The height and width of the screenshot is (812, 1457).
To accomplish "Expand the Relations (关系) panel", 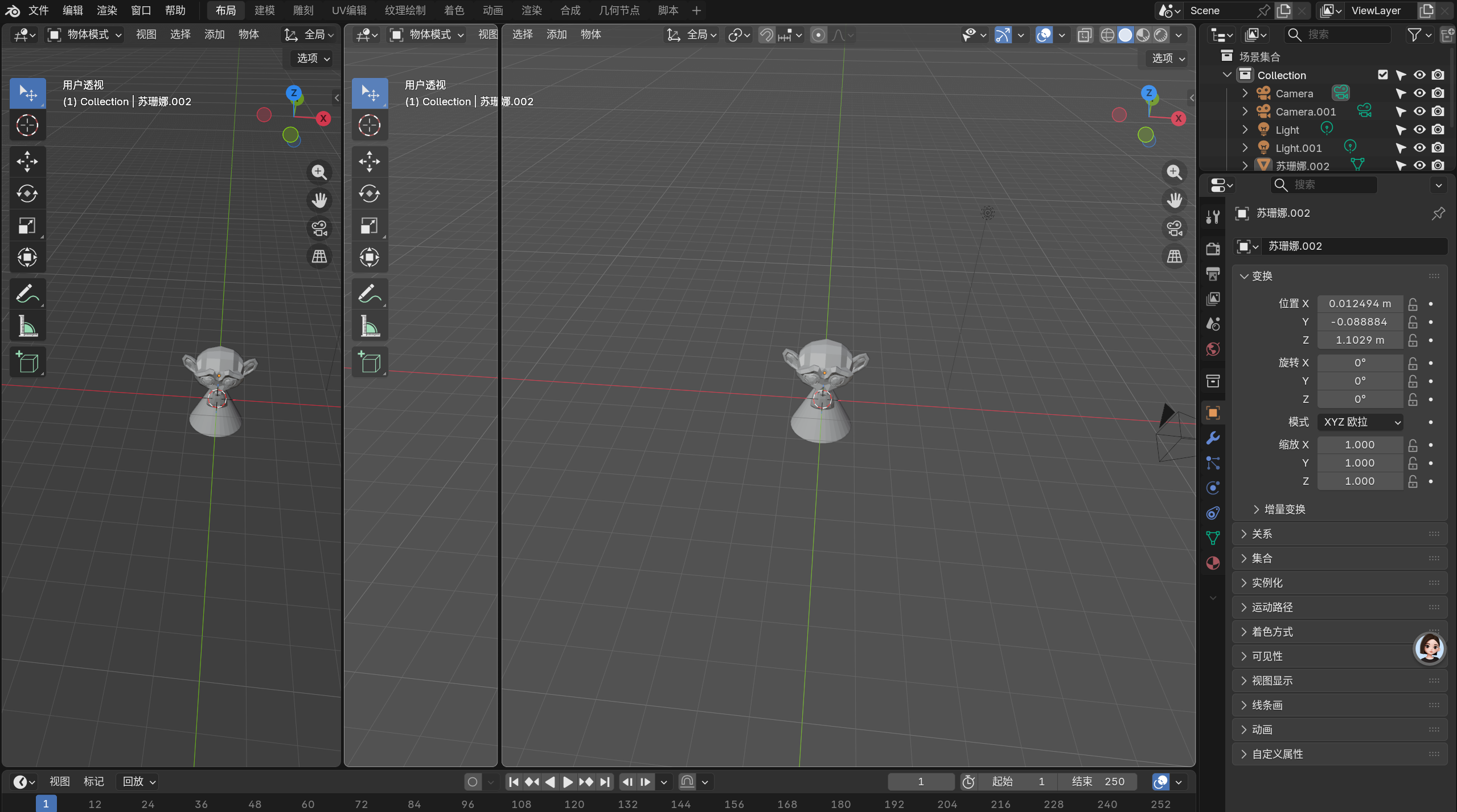I will point(1262,534).
